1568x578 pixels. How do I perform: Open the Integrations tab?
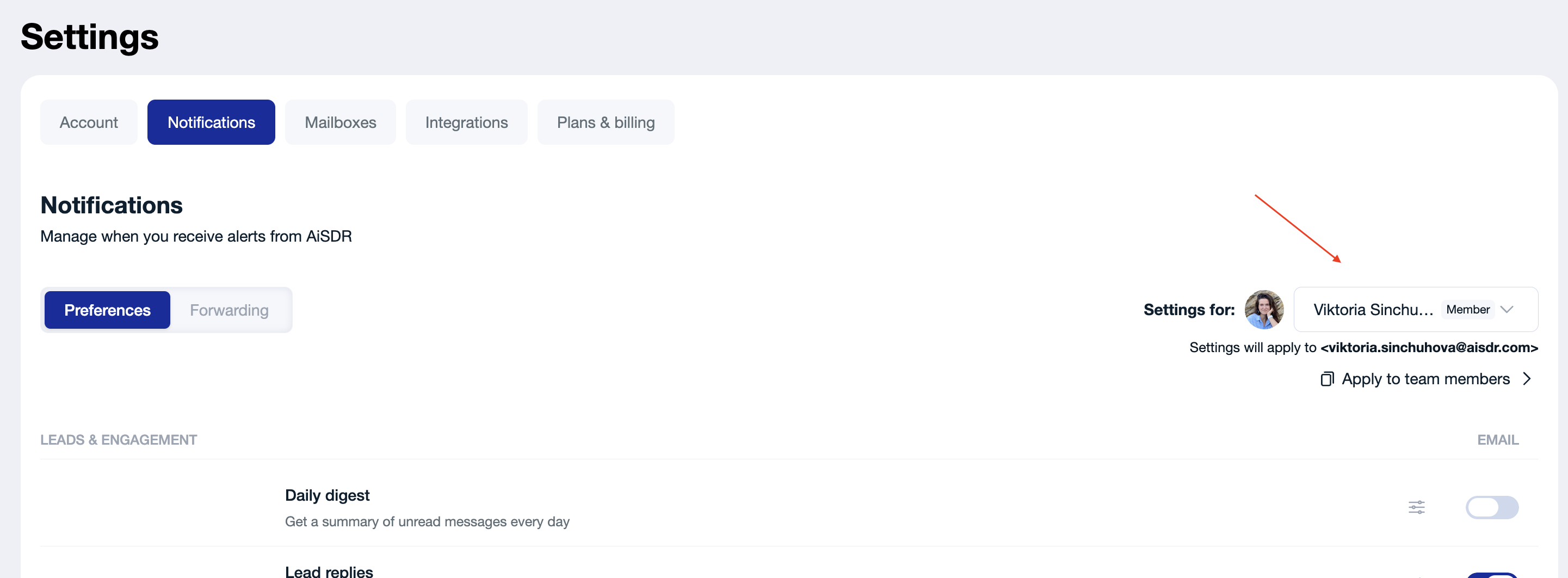466,122
